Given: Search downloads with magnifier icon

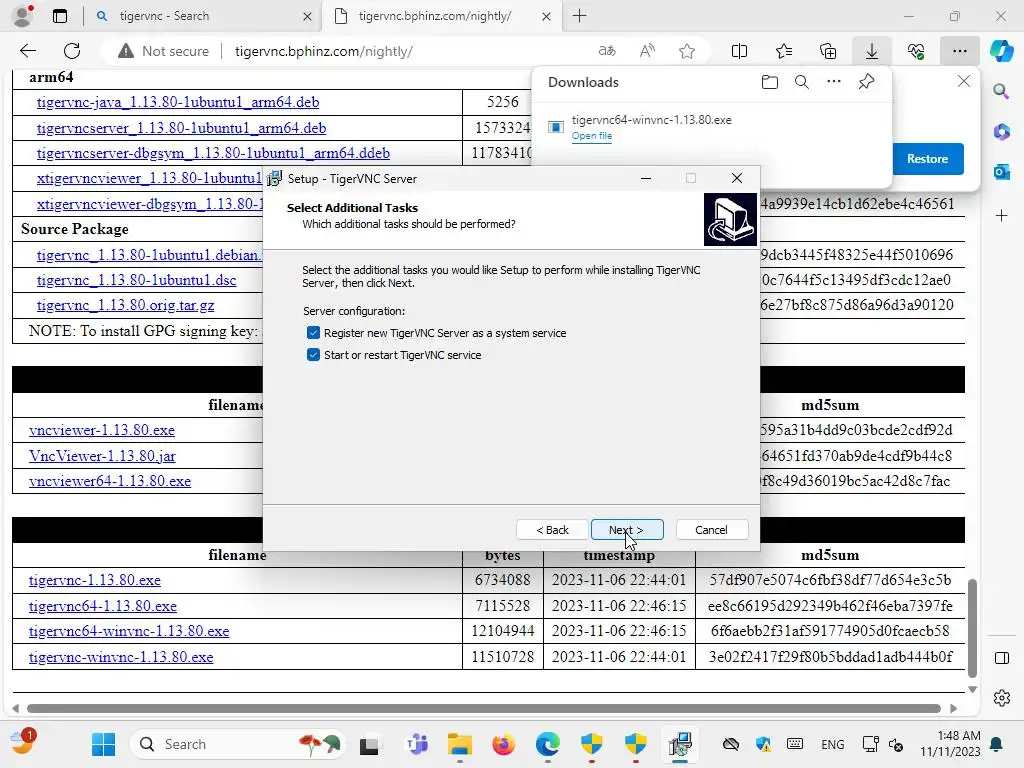Looking at the screenshot, I should click(802, 82).
